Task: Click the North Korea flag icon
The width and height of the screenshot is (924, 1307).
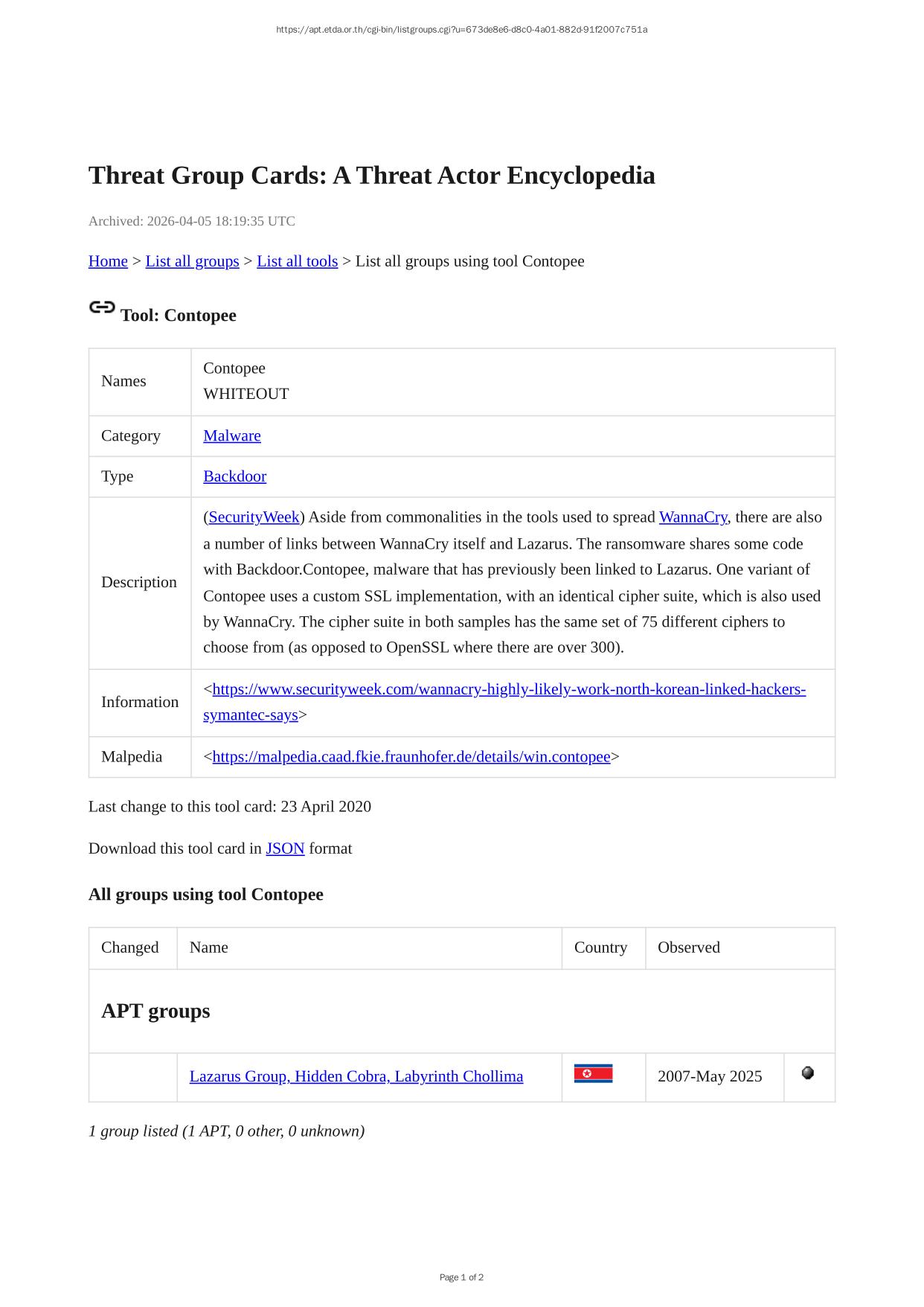Action: (x=593, y=1073)
